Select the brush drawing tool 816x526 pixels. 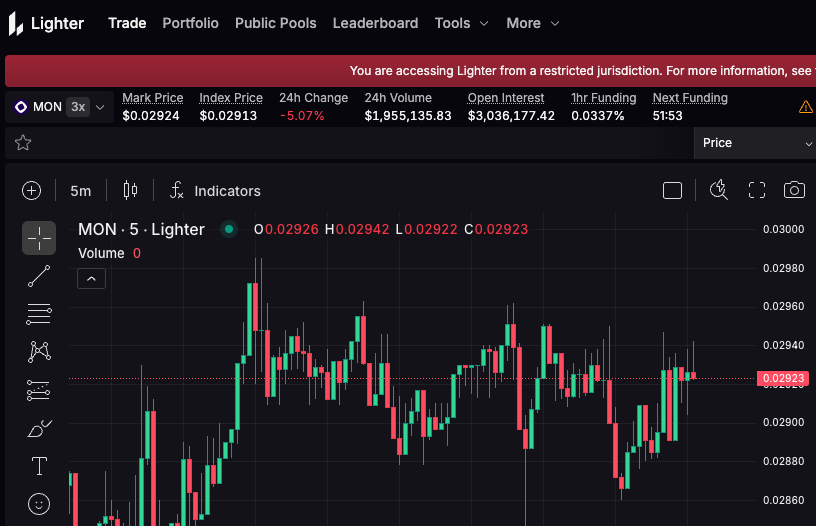pos(39,428)
